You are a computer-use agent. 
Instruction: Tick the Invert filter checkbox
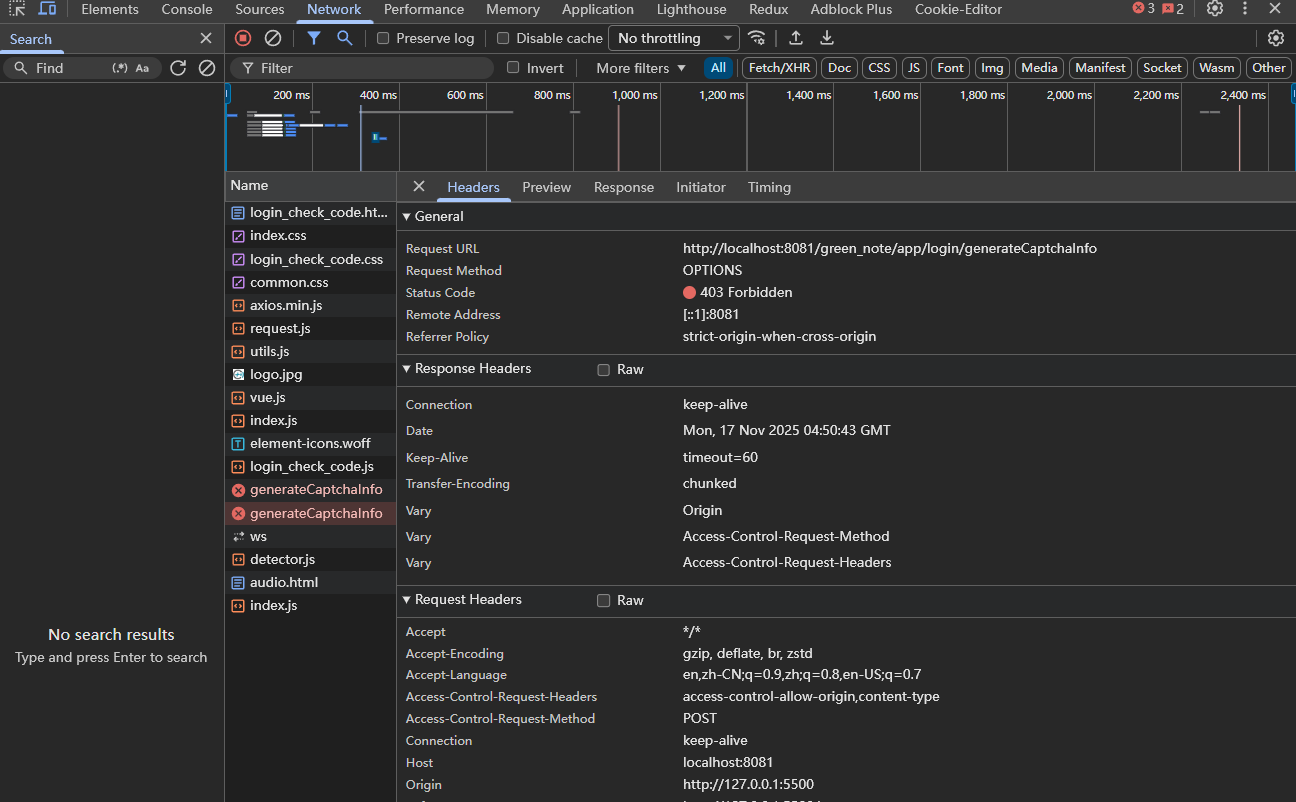point(513,68)
